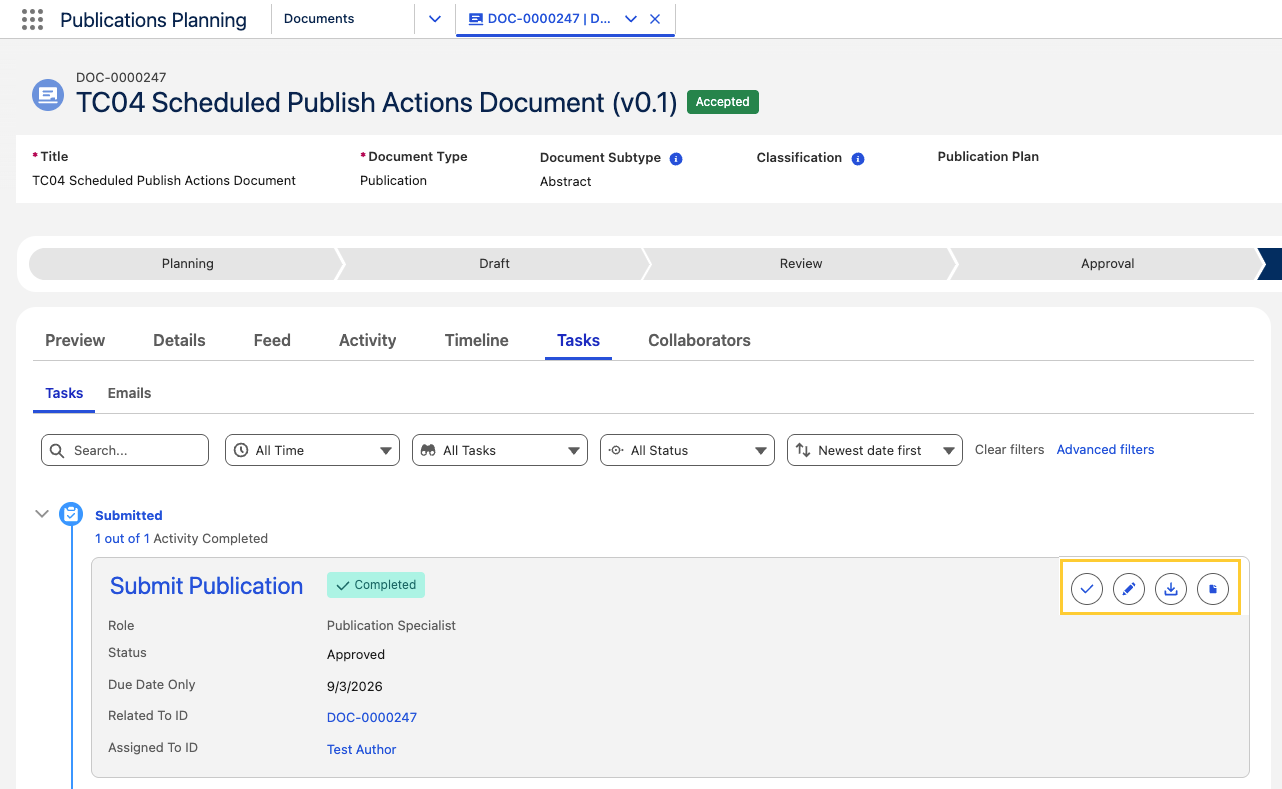
Task: Open the Test Author assignee link
Action: [362, 749]
